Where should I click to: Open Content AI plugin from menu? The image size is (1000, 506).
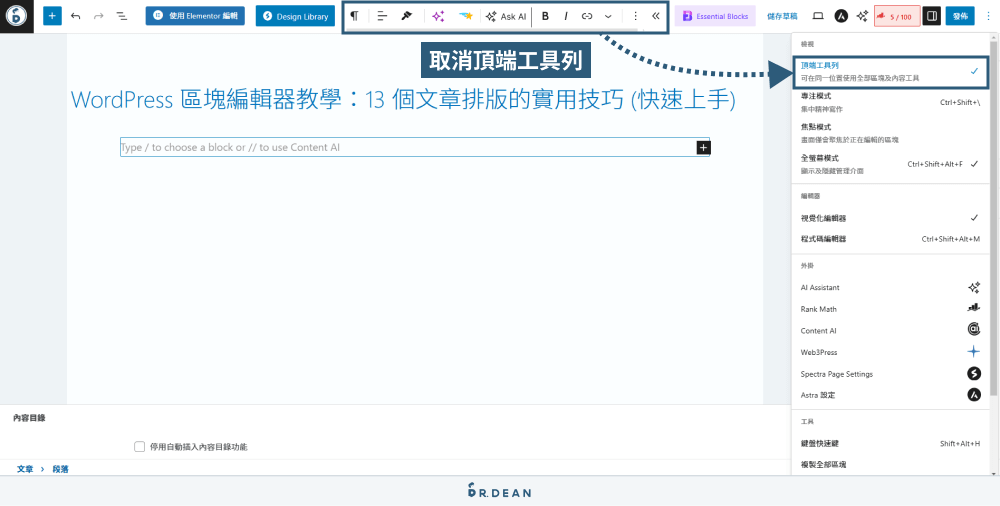pyautogui.click(x=890, y=331)
